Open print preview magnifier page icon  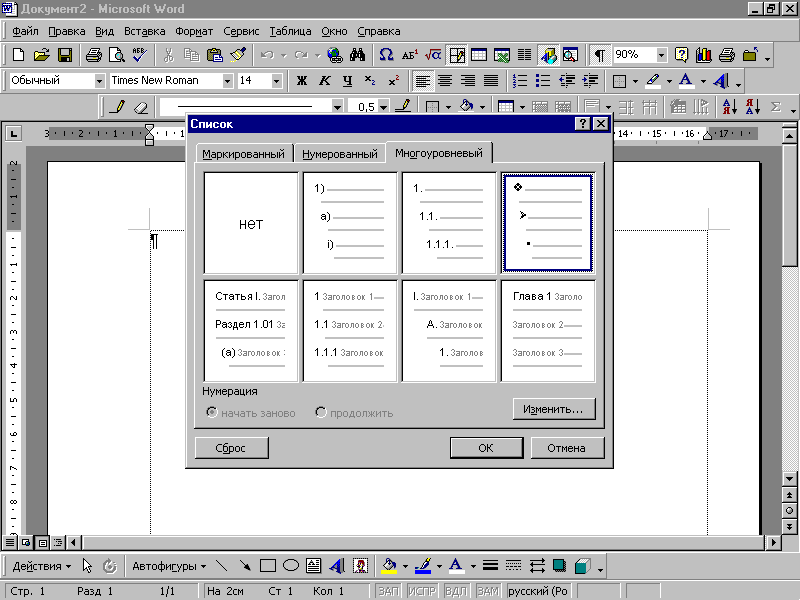pos(117,55)
